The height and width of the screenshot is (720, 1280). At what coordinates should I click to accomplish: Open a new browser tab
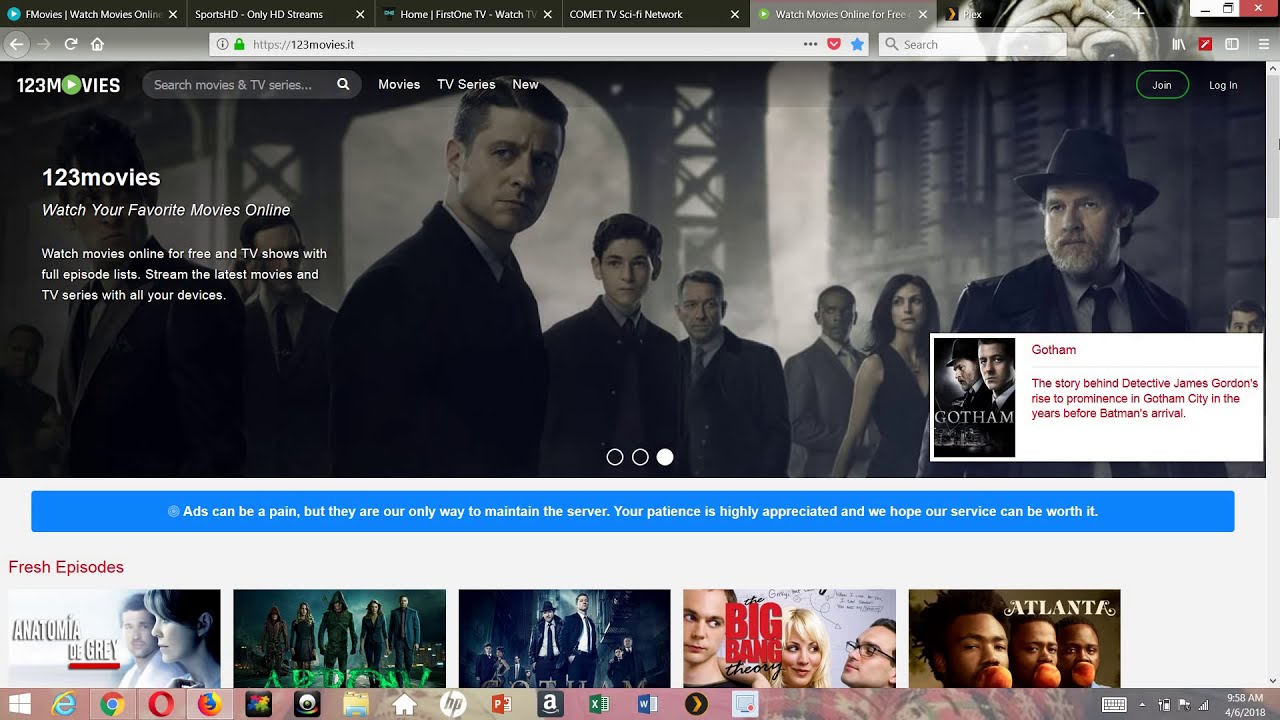(x=1139, y=14)
